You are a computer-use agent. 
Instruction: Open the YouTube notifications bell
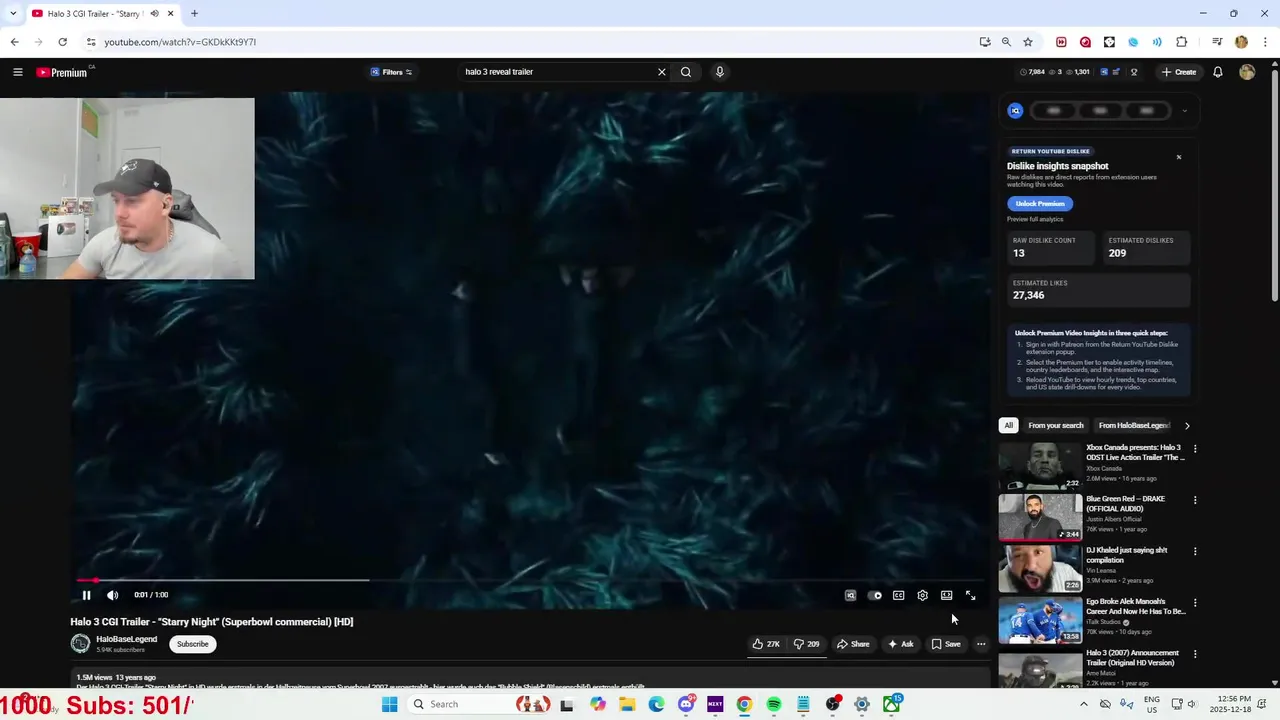coord(1218,72)
